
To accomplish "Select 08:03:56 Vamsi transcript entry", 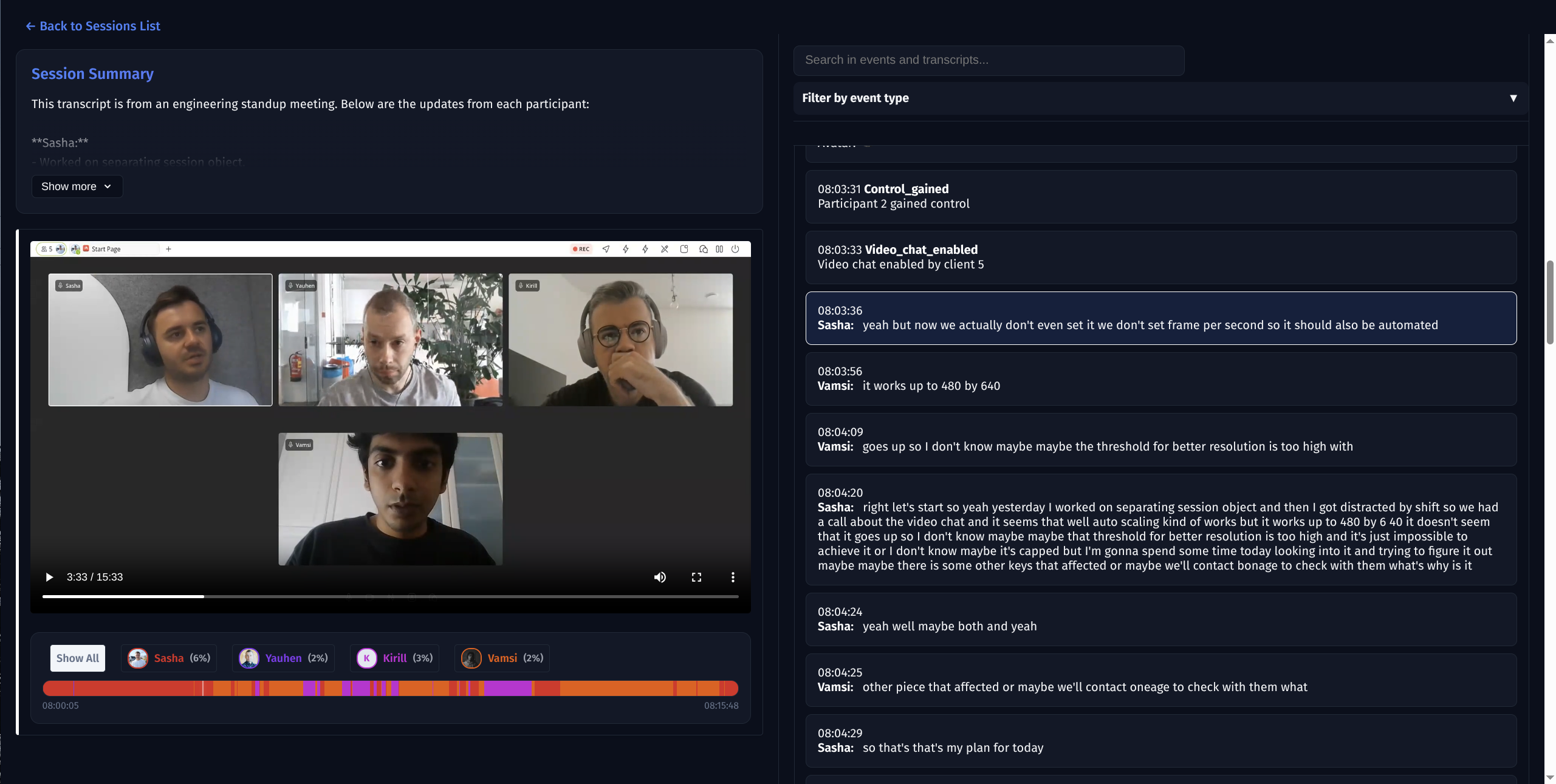I will tap(1160, 379).
